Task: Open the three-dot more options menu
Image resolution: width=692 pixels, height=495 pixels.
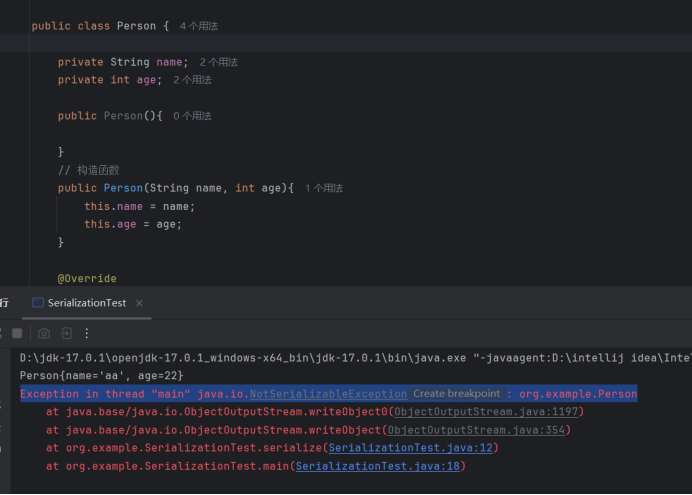Action: [x=87, y=333]
